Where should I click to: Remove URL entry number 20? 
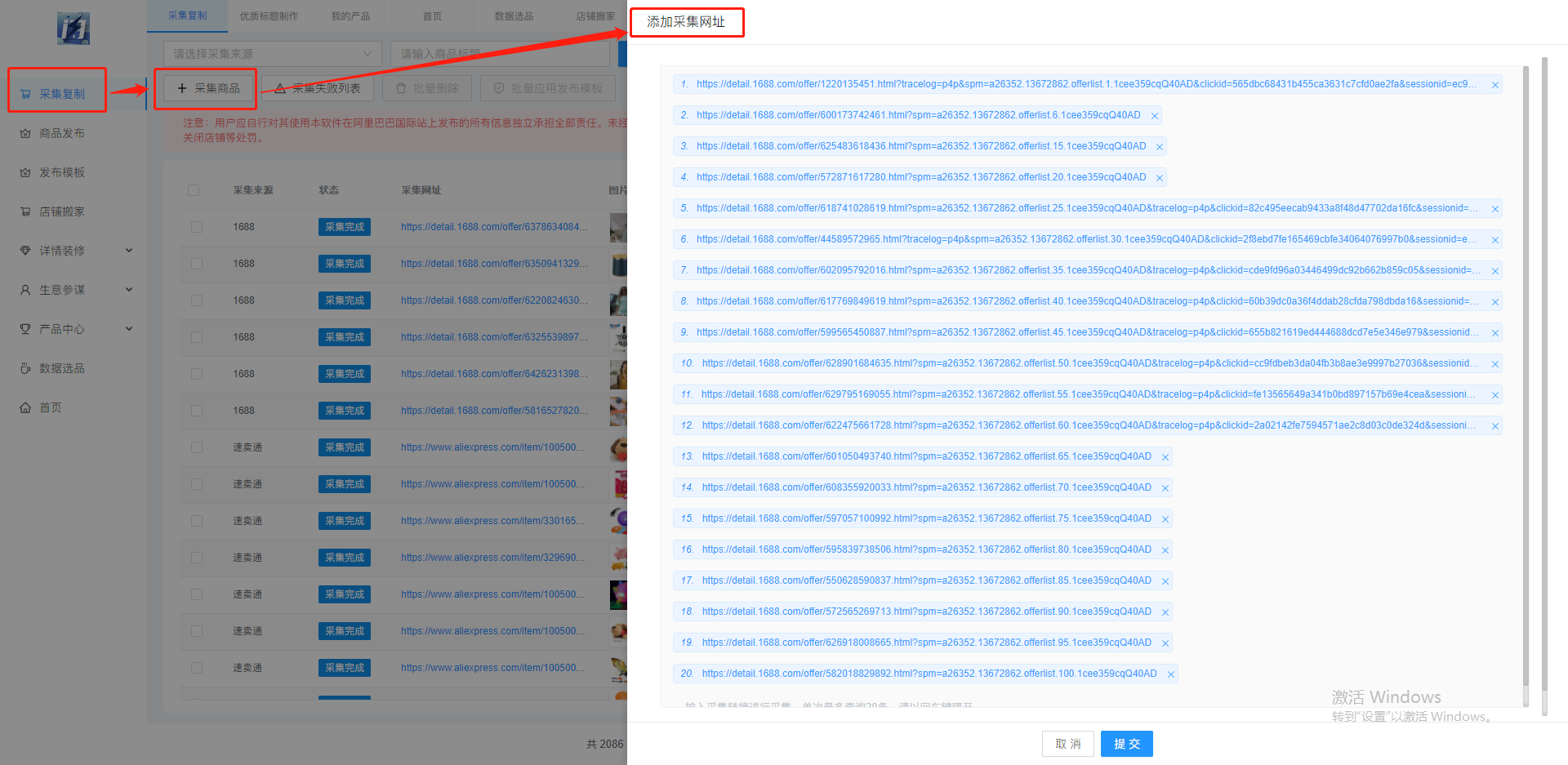[x=1170, y=674]
